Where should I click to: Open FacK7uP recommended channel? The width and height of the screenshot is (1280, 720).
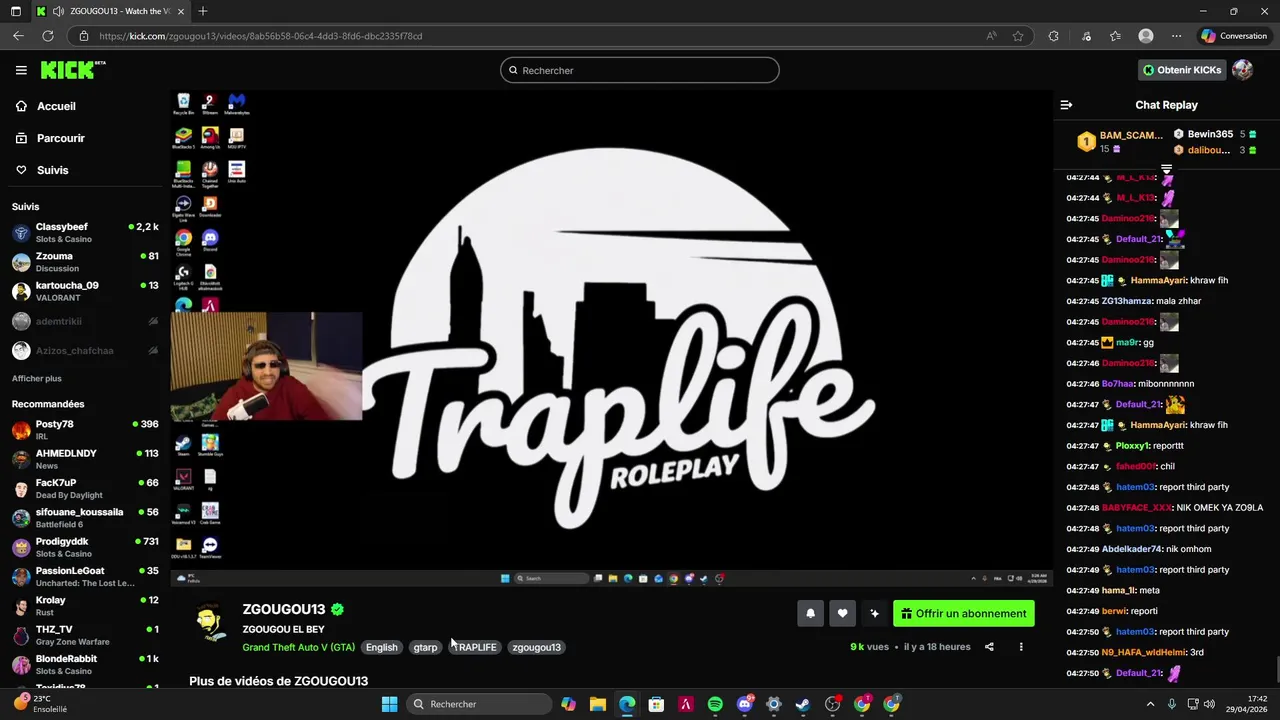85,488
